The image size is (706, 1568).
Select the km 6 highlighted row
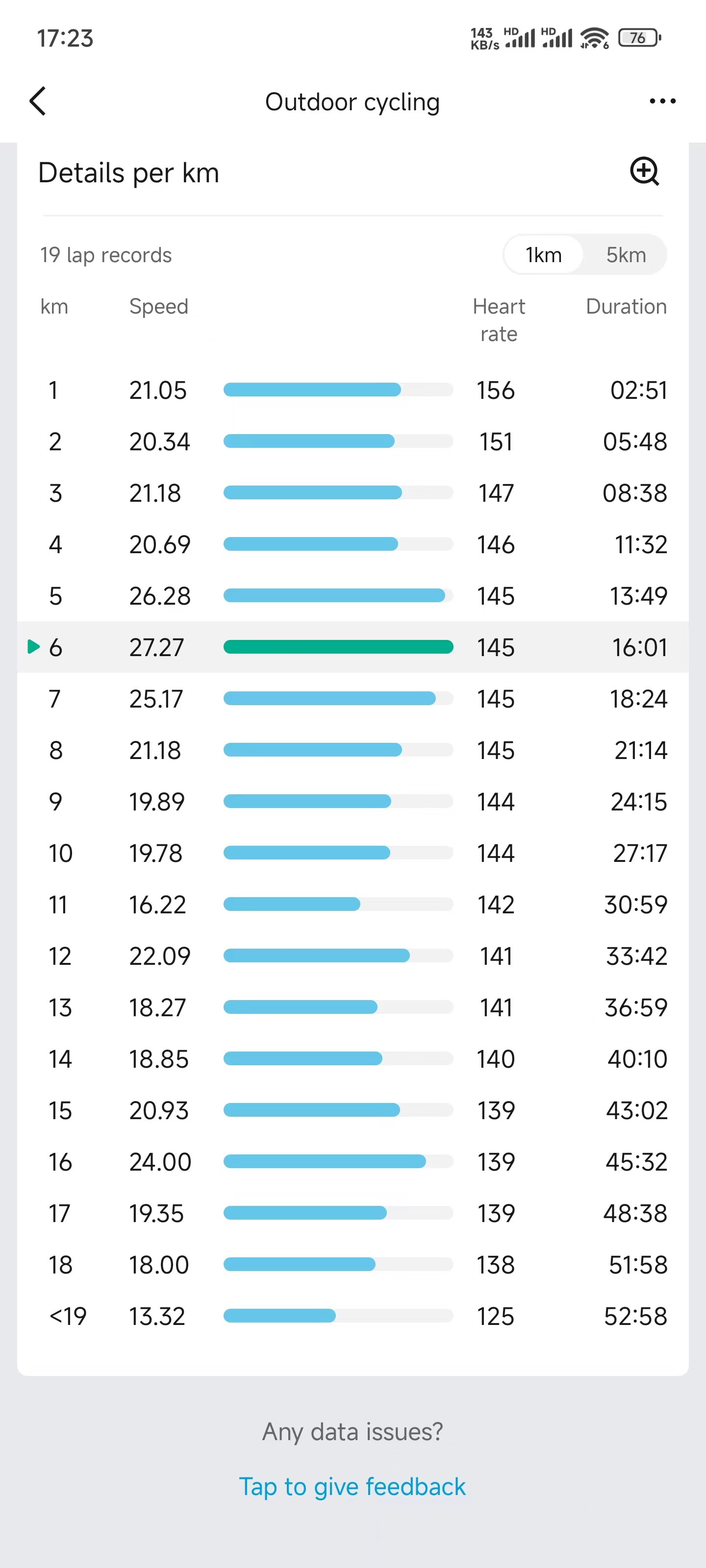tap(353, 647)
